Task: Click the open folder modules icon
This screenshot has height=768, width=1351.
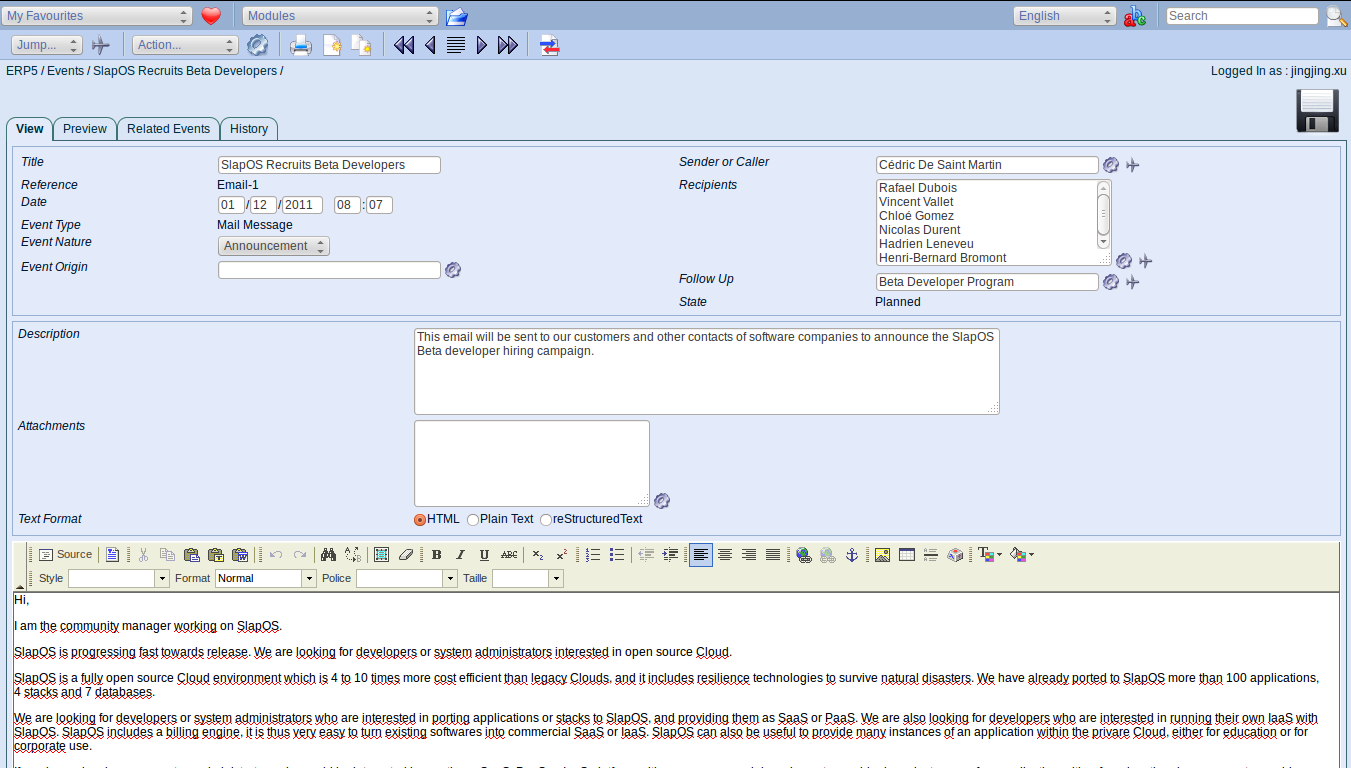Action: tap(457, 16)
